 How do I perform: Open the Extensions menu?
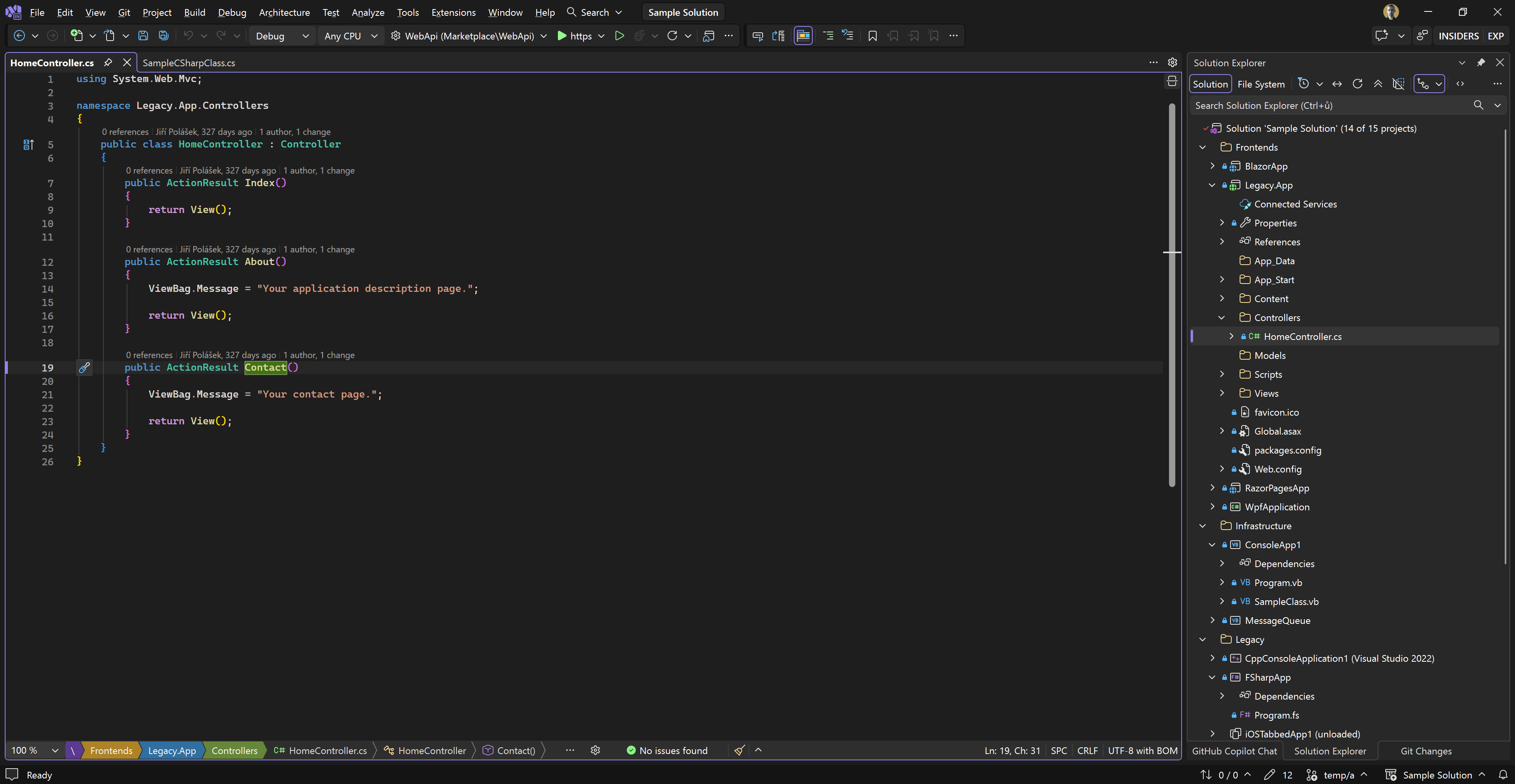click(x=453, y=12)
